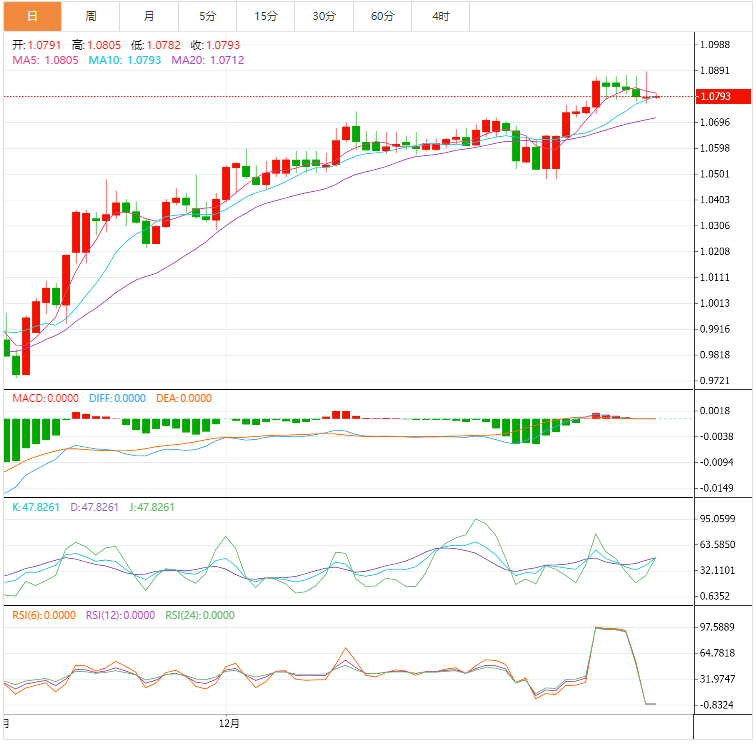The width and height of the screenshot is (756, 745).
Task: Select the DIFF value label
Action: tap(117, 398)
